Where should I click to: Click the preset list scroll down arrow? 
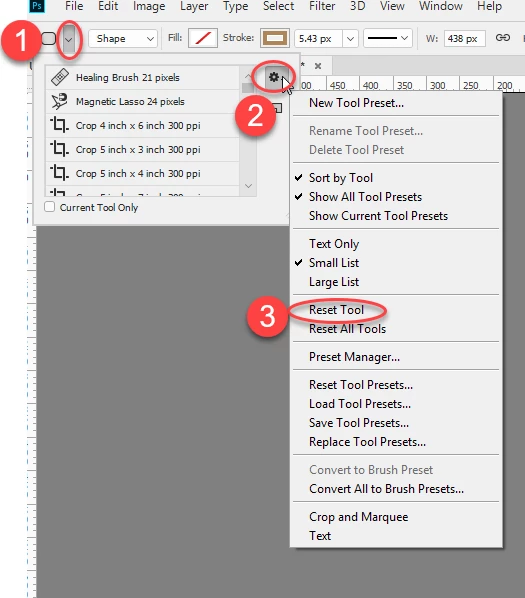click(248, 186)
